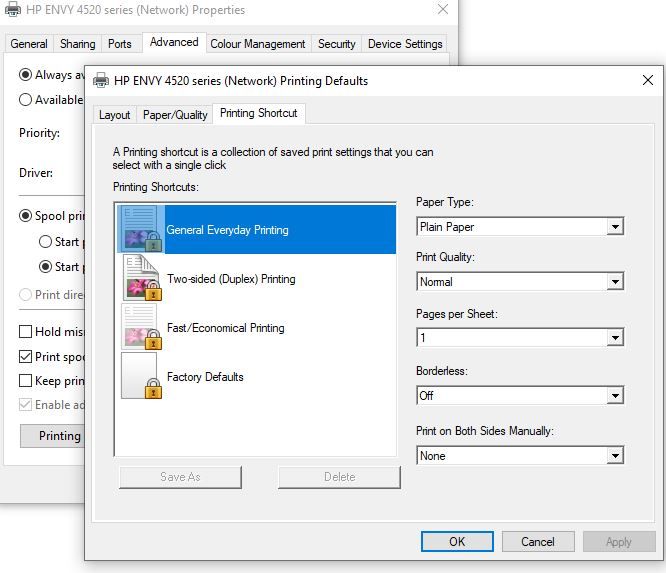This screenshot has height=573, width=666.
Task: Select the Printing Shortcut tab
Action: pyautogui.click(x=259, y=113)
